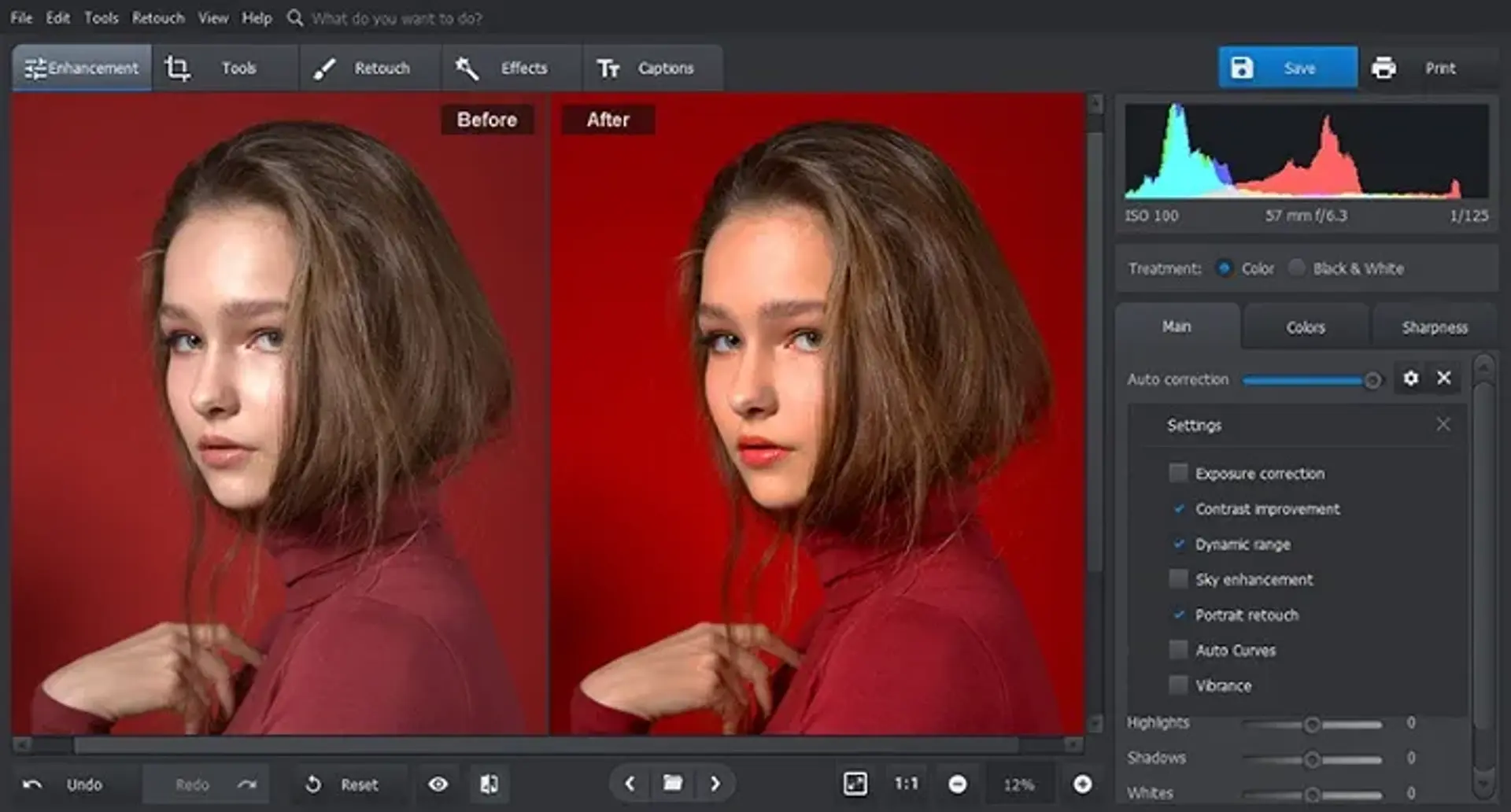Screen dimensions: 1511x812
Task: Enable the Auto Curves checkbox
Action: [x=1178, y=650]
